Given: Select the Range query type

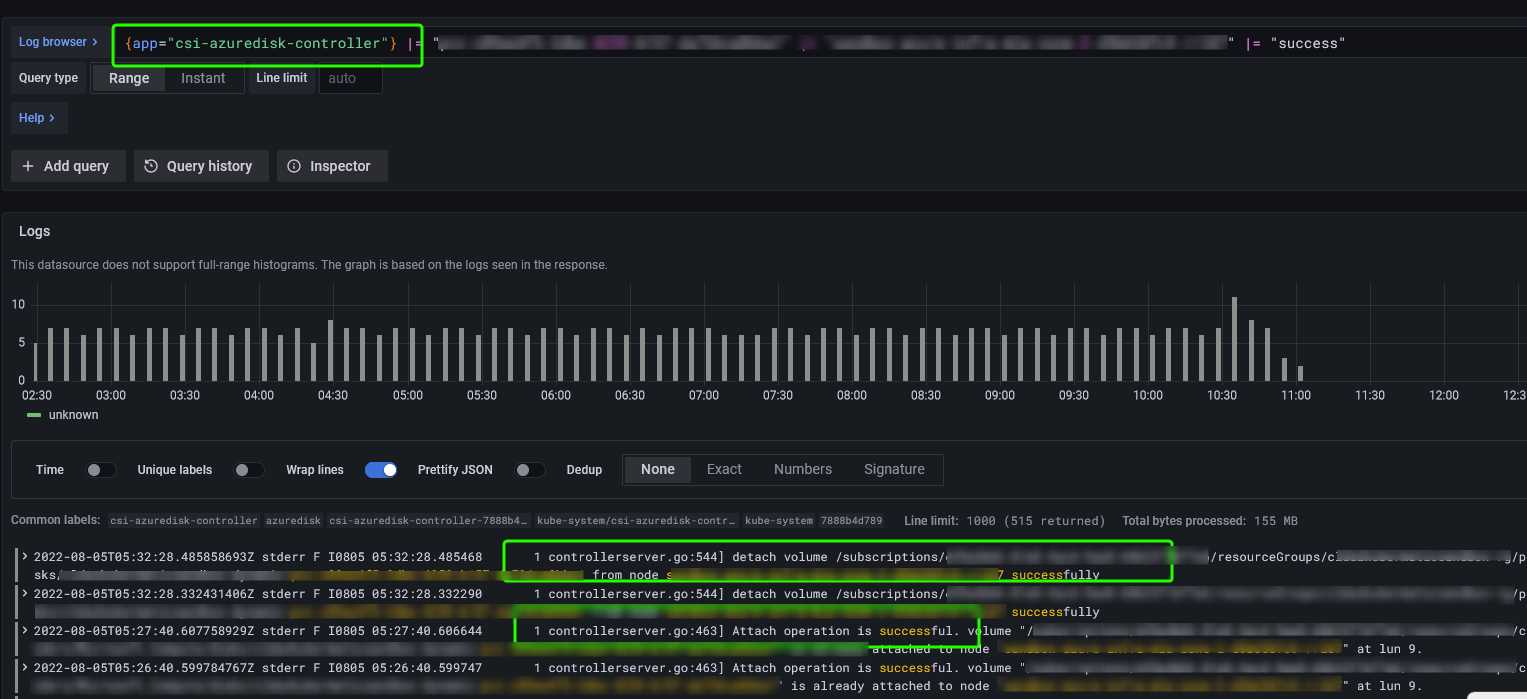Looking at the screenshot, I should [x=129, y=78].
